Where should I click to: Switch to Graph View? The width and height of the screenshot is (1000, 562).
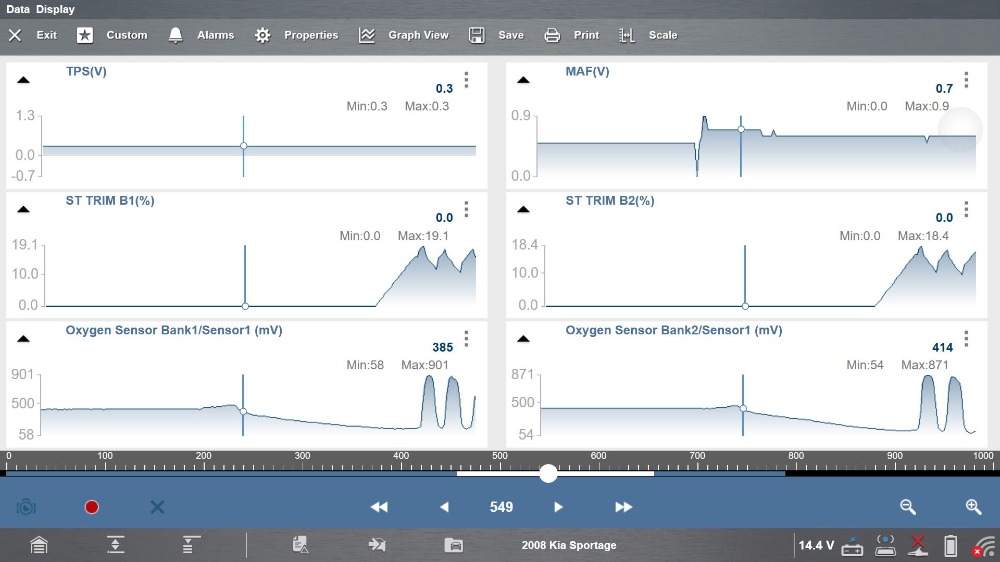(x=404, y=35)
